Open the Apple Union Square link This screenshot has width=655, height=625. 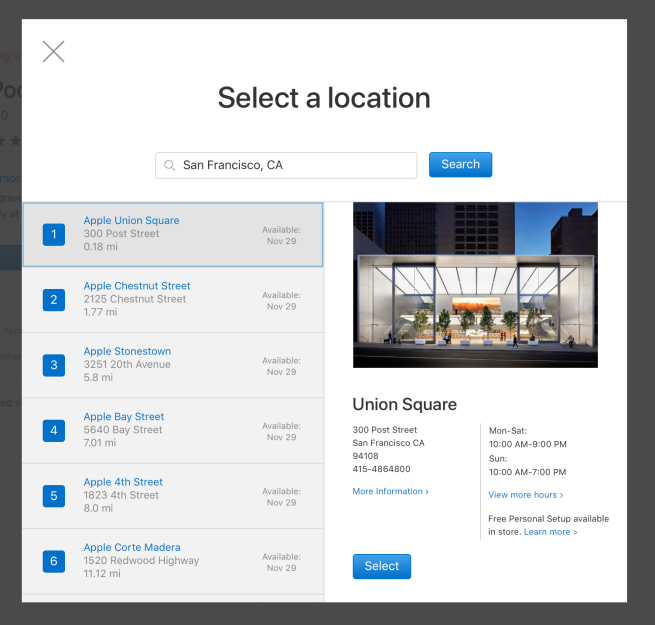click(x=131, y=221)
